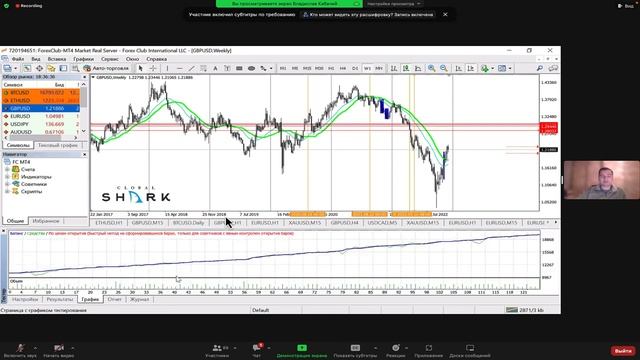The width and height of the screenshot is (640, 360).
Task: Open the Вид menu
Action: point(36,59)
